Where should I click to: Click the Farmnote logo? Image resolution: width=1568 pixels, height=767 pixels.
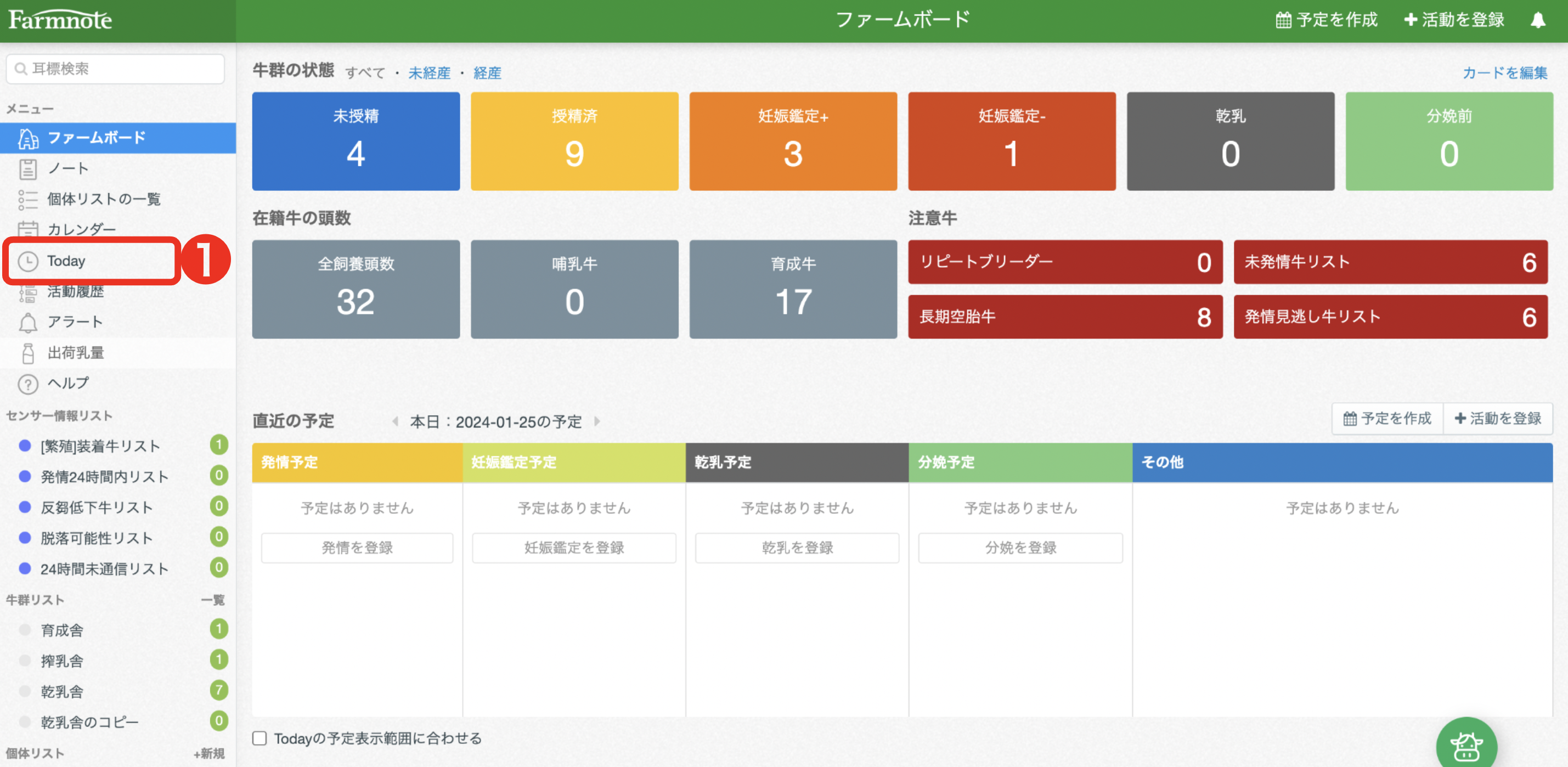tap(60, 20)
